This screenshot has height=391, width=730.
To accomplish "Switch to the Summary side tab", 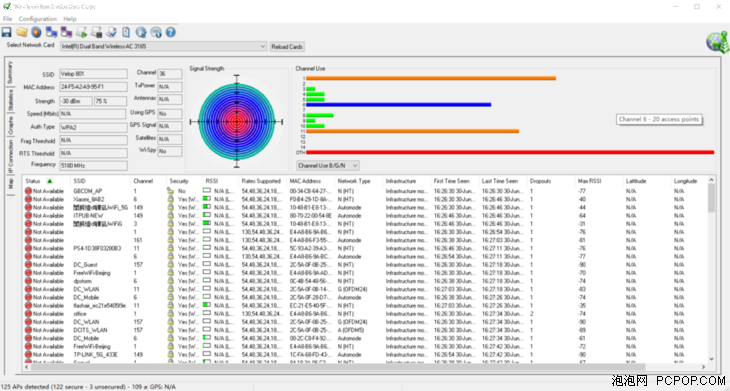I will 10,72.
